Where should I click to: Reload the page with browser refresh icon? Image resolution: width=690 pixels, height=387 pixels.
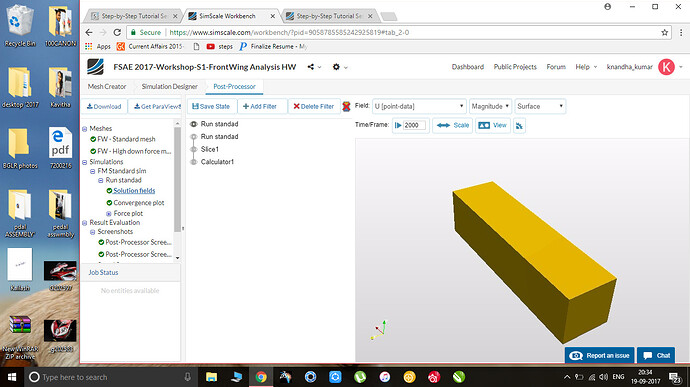click(117, 33)
